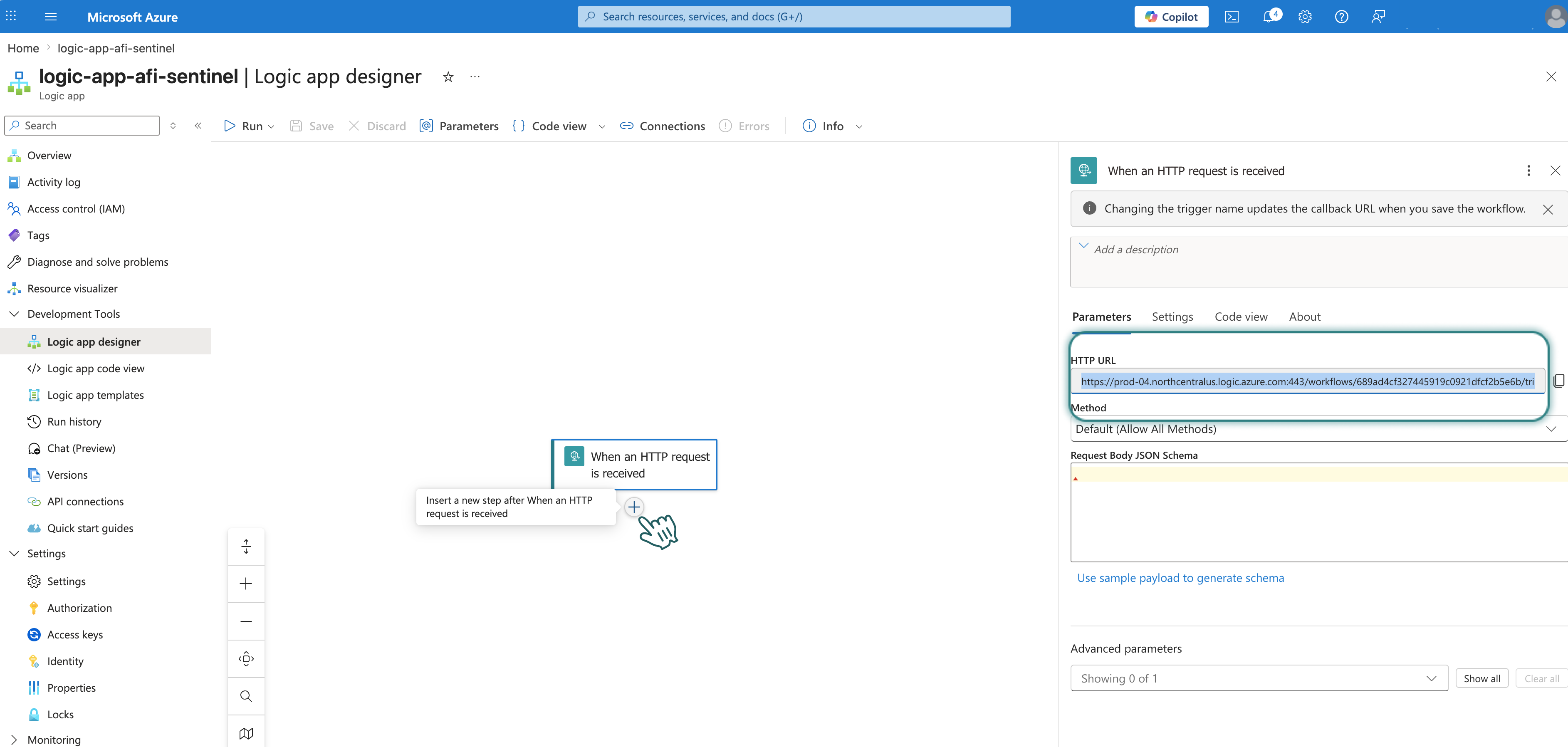Launch Cloud Shell from the top bar
The height and width of the screenshot is (747, 1568).
point(1232,17)
